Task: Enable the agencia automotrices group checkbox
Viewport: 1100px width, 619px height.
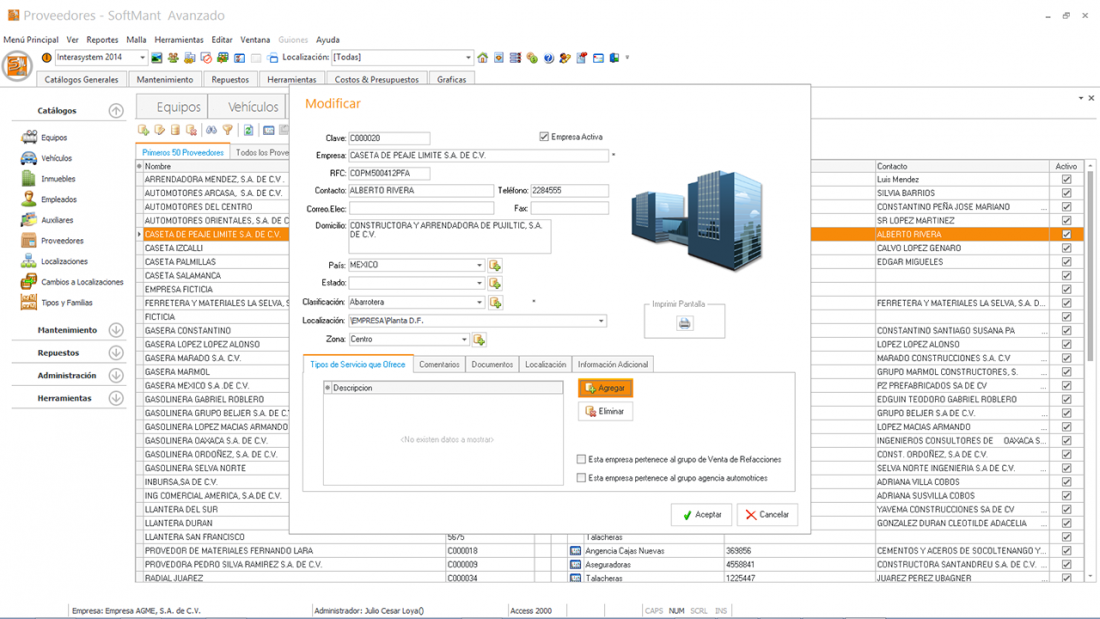Action: [x=581, y=478]
